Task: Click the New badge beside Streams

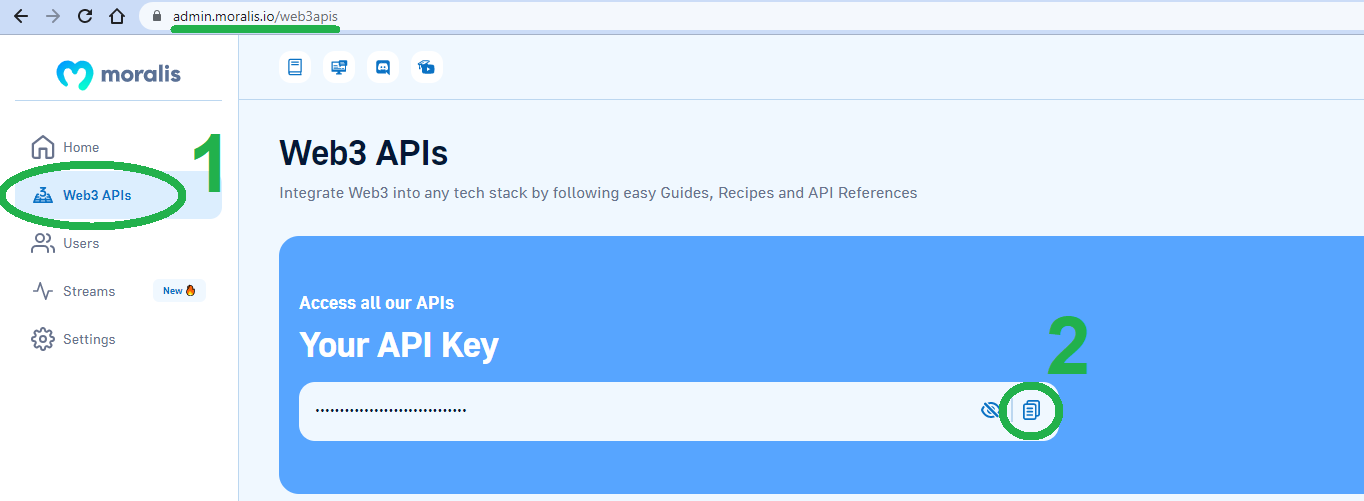Action: pyautogui.click(x=179, y=291)
